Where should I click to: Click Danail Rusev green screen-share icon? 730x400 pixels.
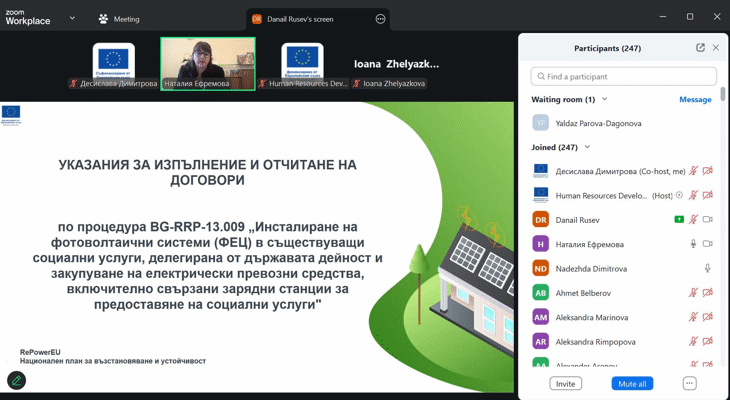[x=679, y=219]
